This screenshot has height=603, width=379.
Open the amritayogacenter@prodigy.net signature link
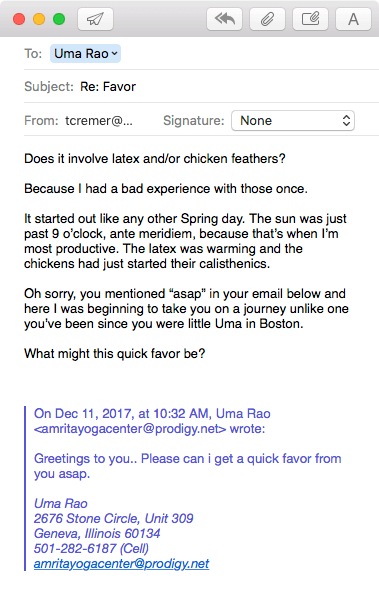(121, 564)
